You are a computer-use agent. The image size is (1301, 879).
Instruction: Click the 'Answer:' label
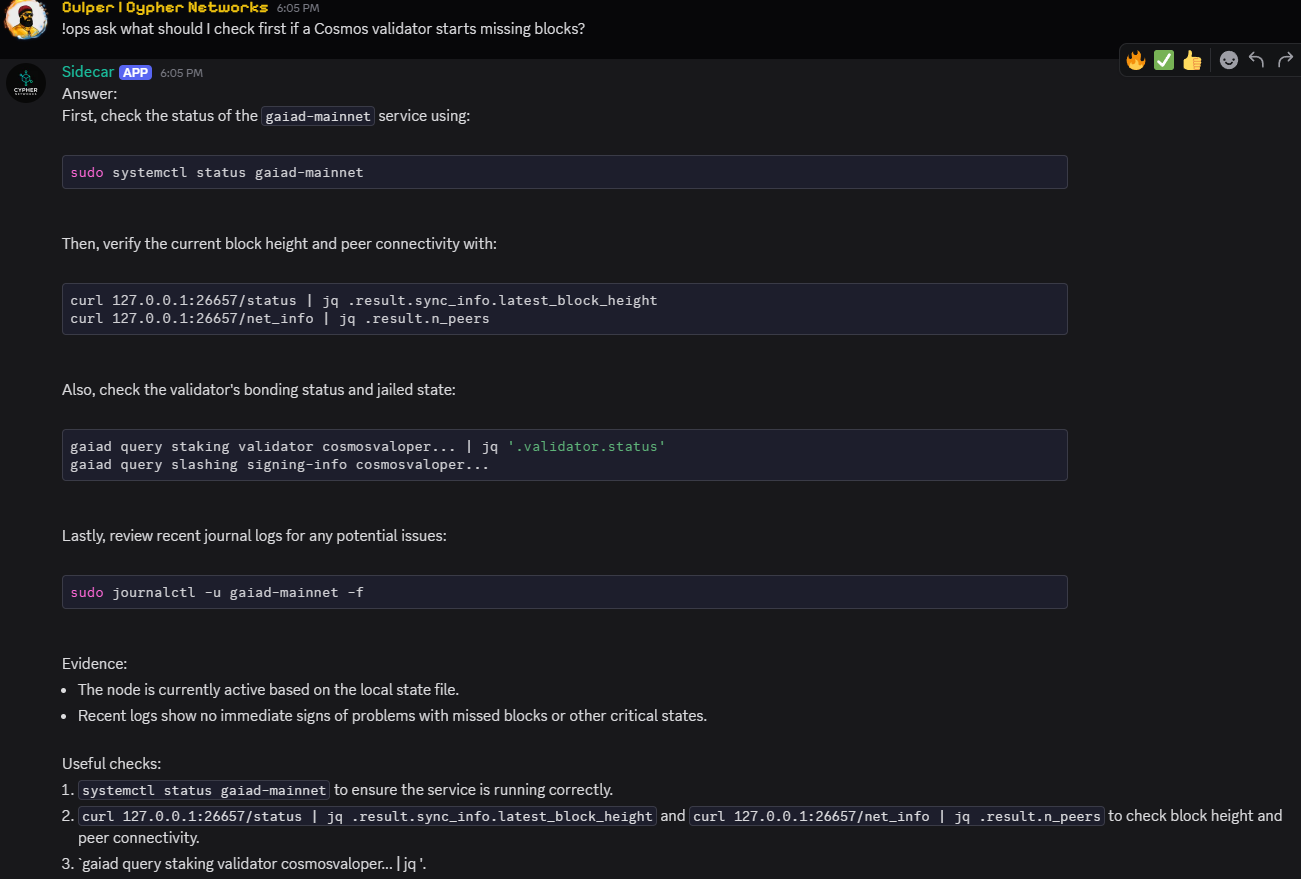(x=90, y=94)
